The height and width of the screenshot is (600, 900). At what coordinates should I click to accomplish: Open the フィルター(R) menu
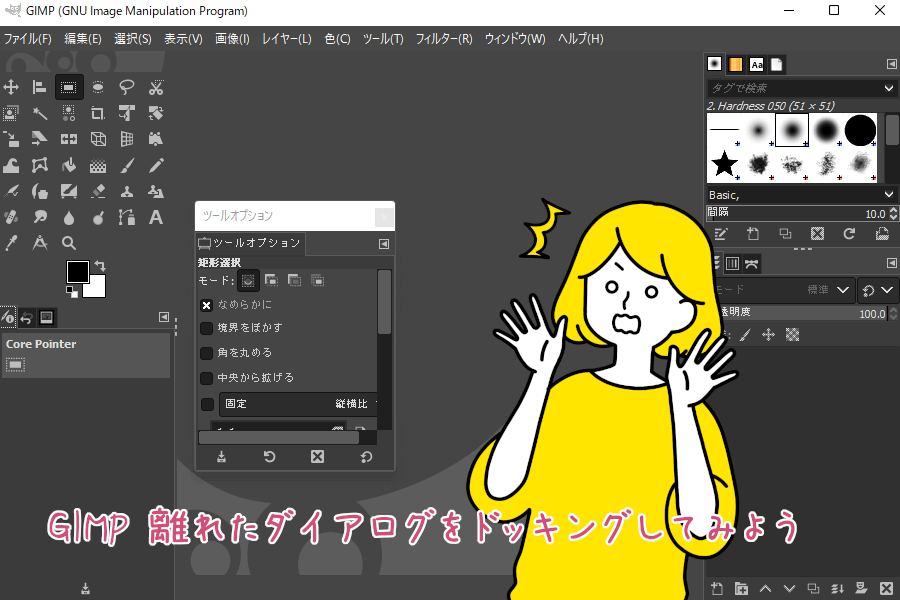444,38
